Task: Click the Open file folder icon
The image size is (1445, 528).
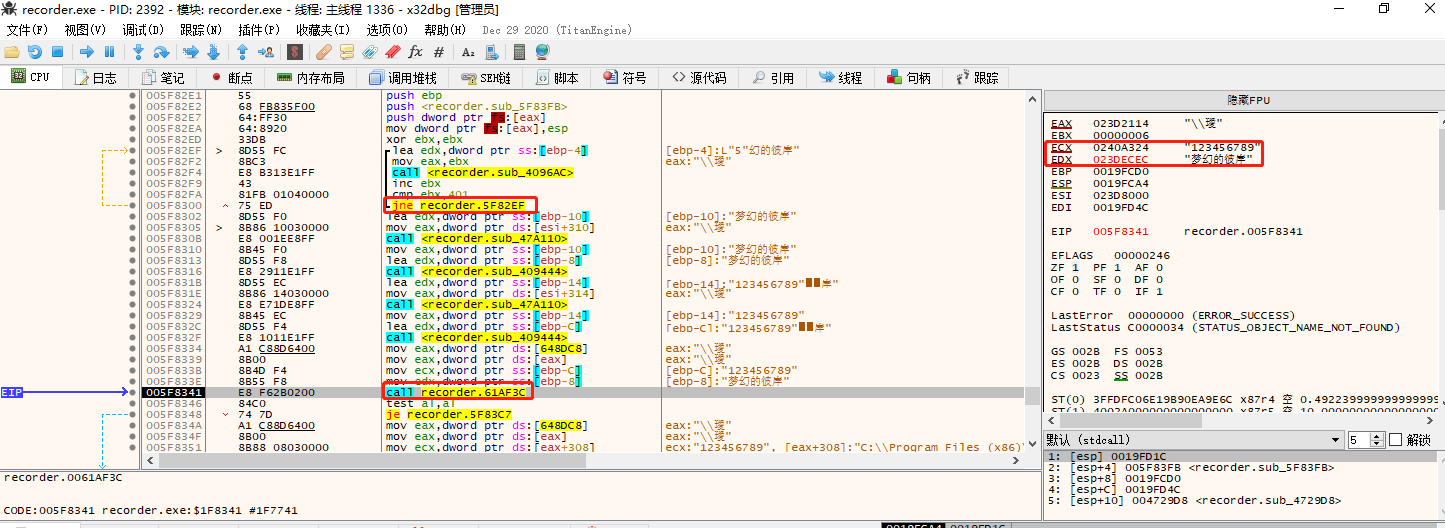Action: (x=12, y=51)
